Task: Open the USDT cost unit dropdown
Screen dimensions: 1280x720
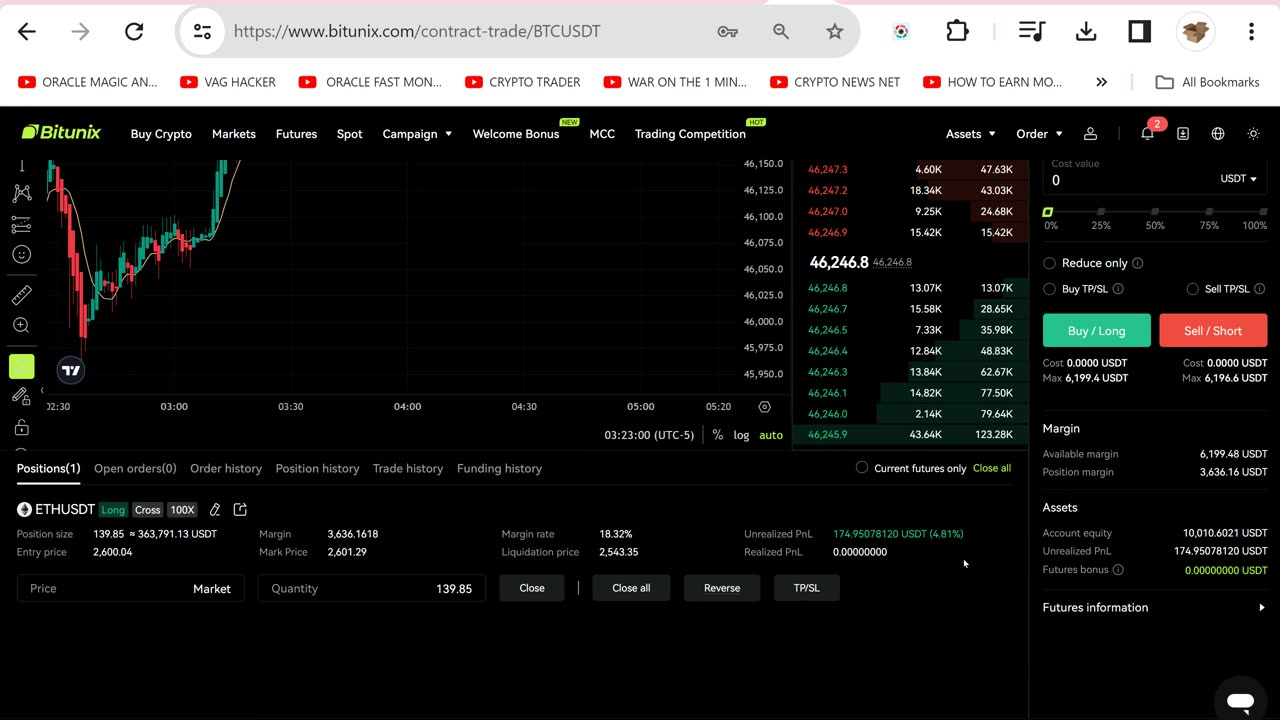Action: point(1239,179)
